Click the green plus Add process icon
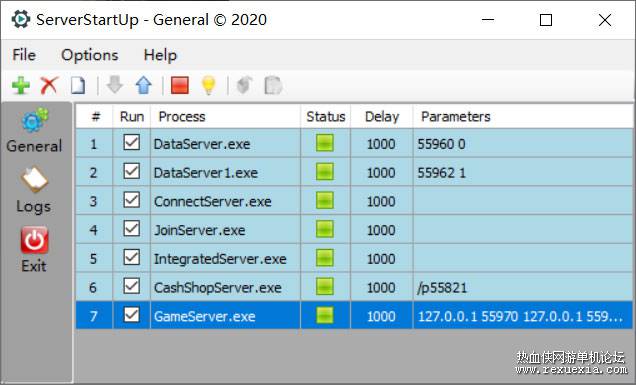 pyautogui.click(x=21, y=86)
